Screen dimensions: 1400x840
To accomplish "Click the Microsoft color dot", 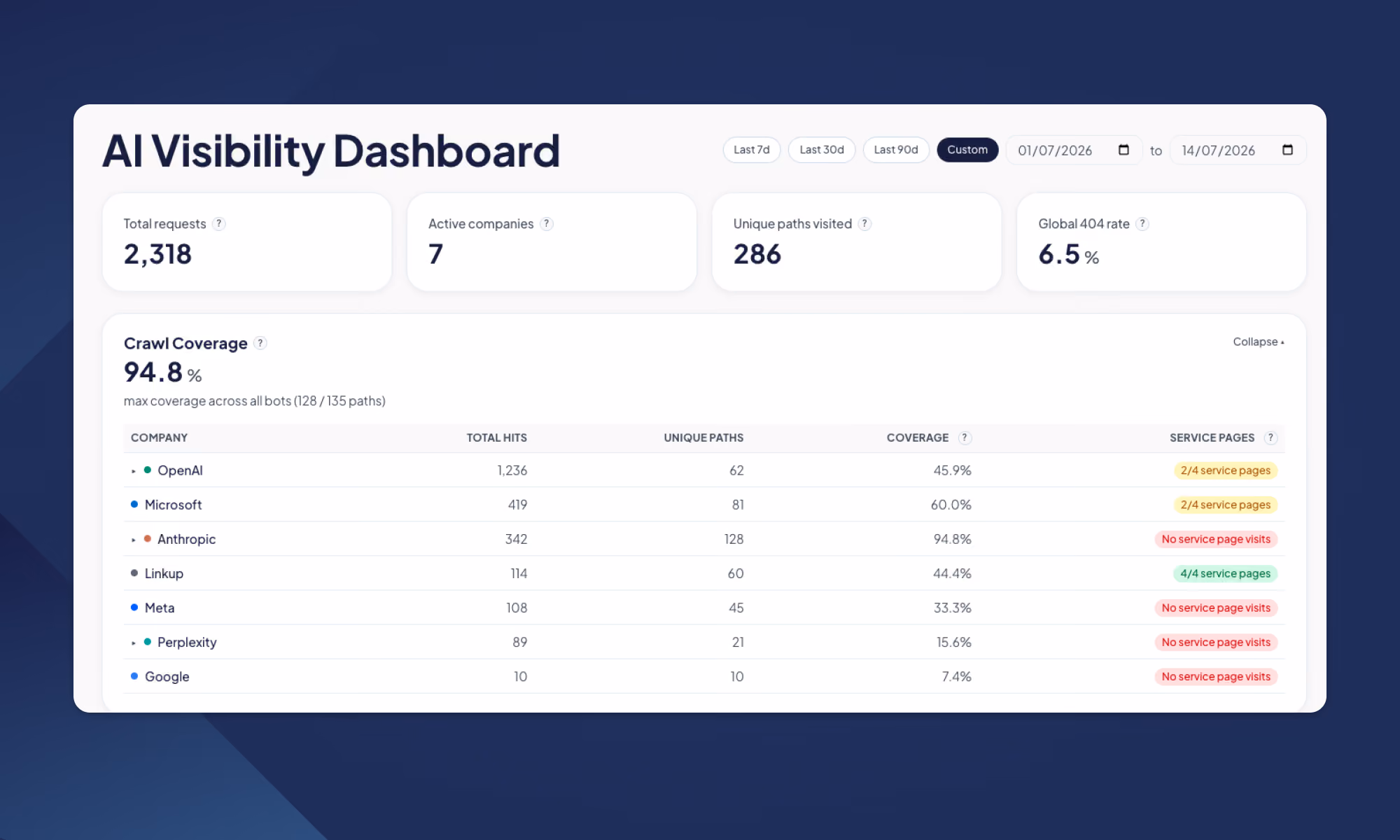I will pos(134,504).
